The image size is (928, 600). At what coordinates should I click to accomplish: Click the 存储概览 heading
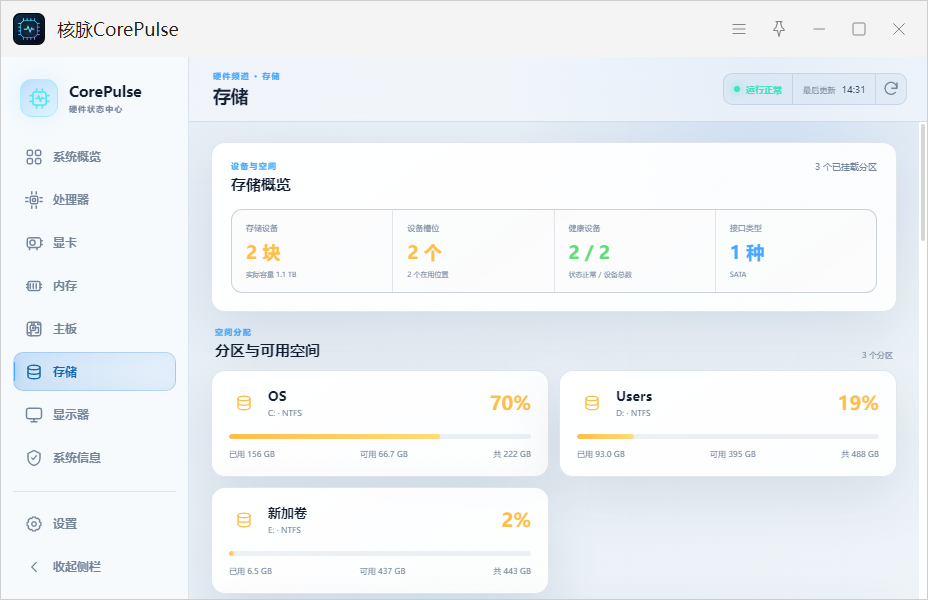260,185
